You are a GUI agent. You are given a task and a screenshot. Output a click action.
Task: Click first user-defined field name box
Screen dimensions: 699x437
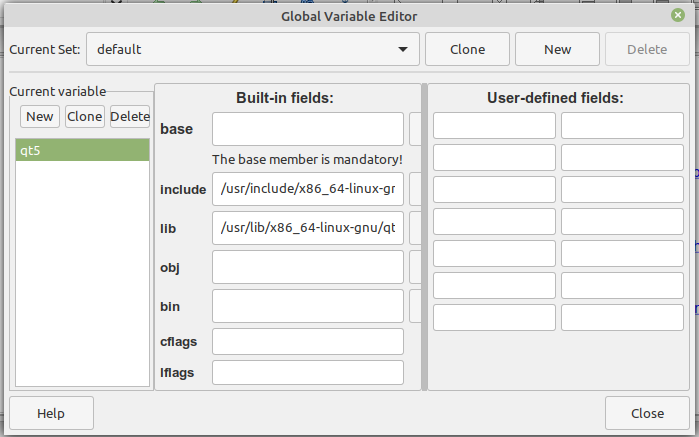pyautogui.click(x=494, y=125)
